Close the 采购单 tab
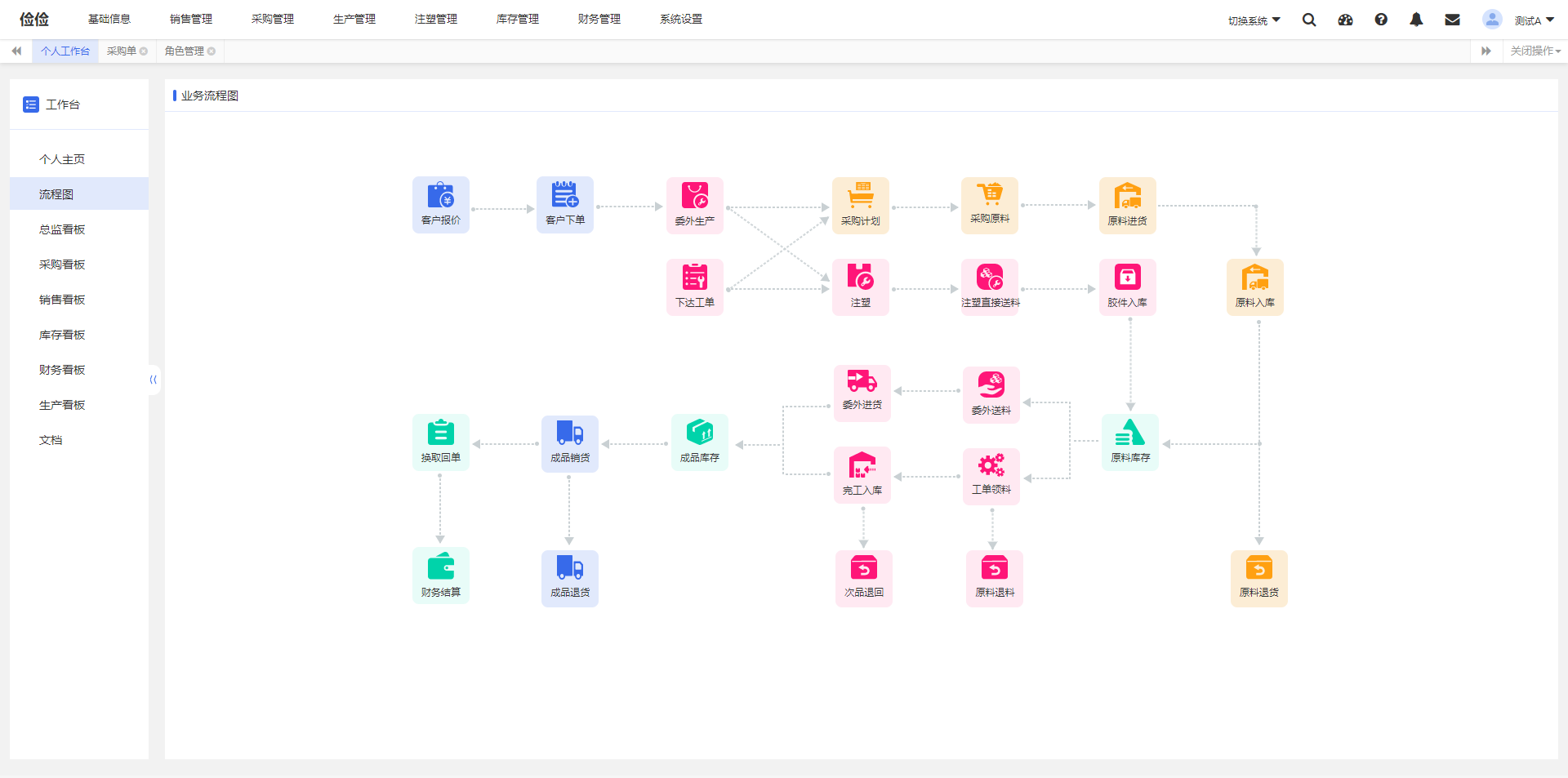The height and width of the screenshot is (778, 1568). click(x=144, y=51)
